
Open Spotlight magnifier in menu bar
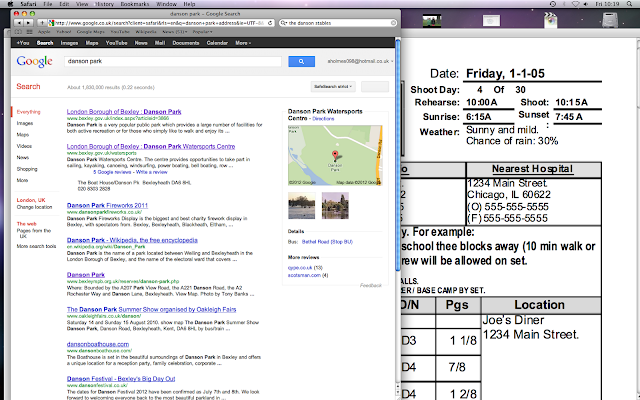click(629, 4)
